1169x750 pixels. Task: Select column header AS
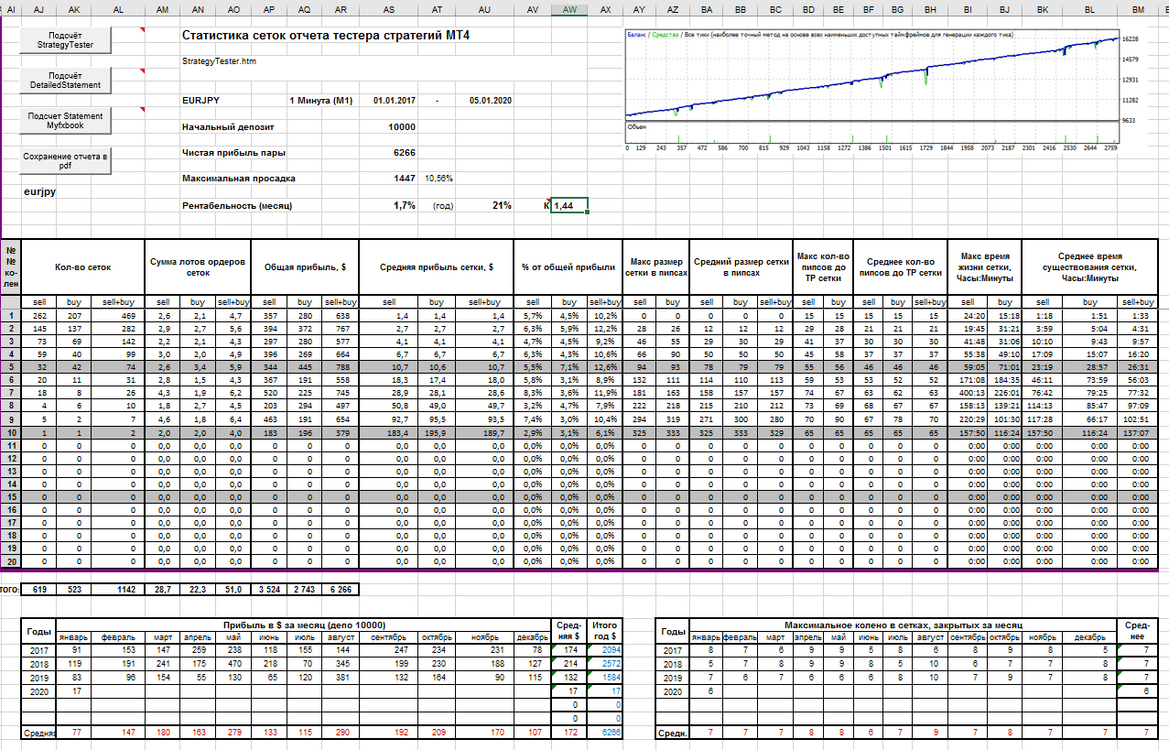388,10
